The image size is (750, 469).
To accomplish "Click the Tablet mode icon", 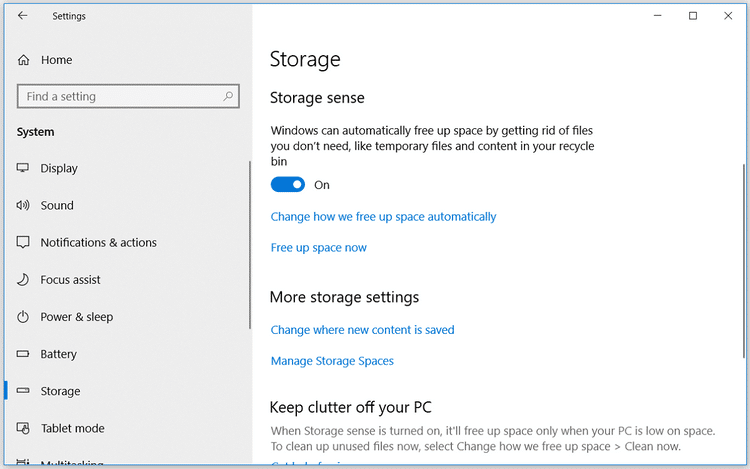I will click(23, 428).
